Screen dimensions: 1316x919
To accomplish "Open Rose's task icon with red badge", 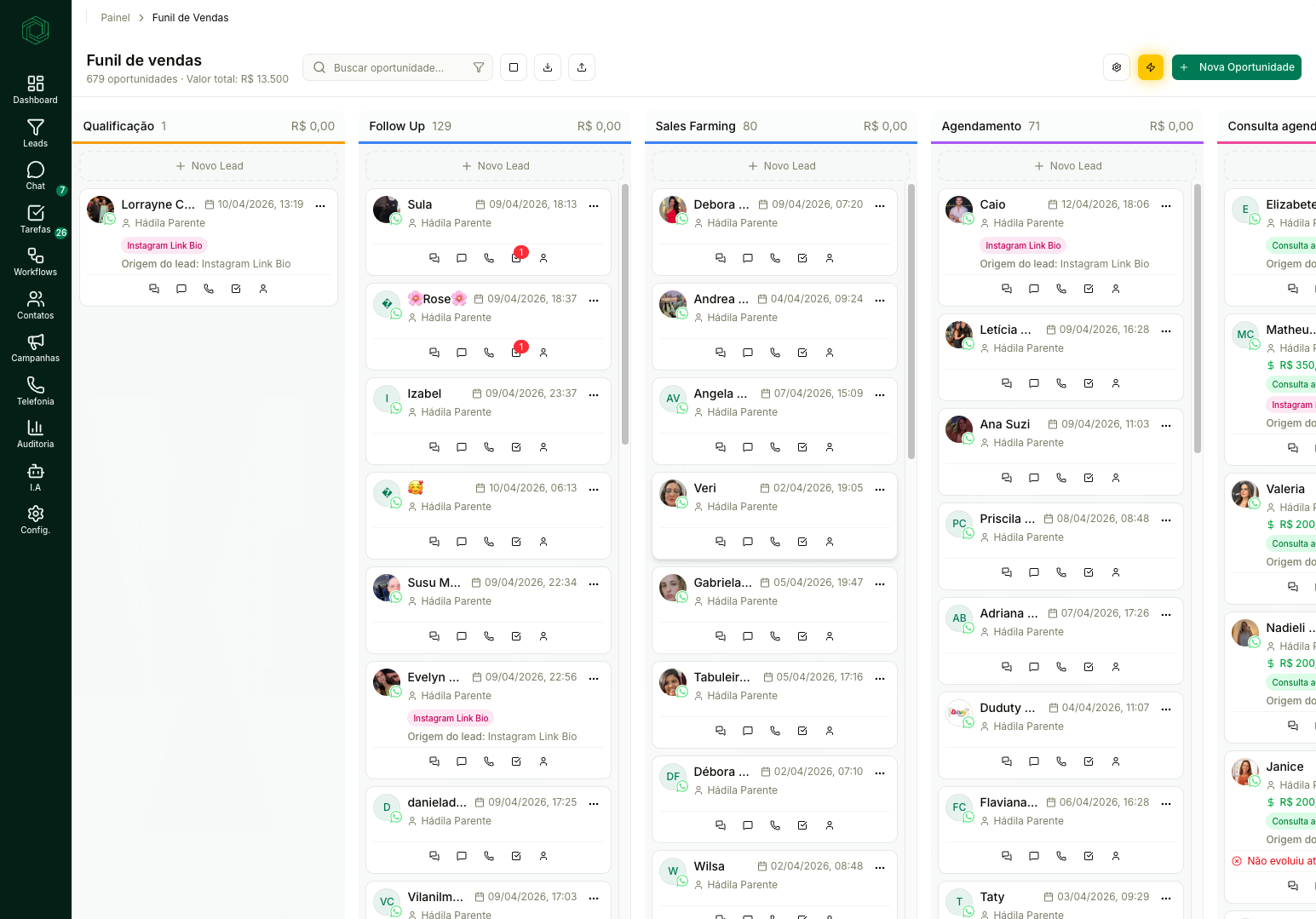I will click(x=517, y=352).
